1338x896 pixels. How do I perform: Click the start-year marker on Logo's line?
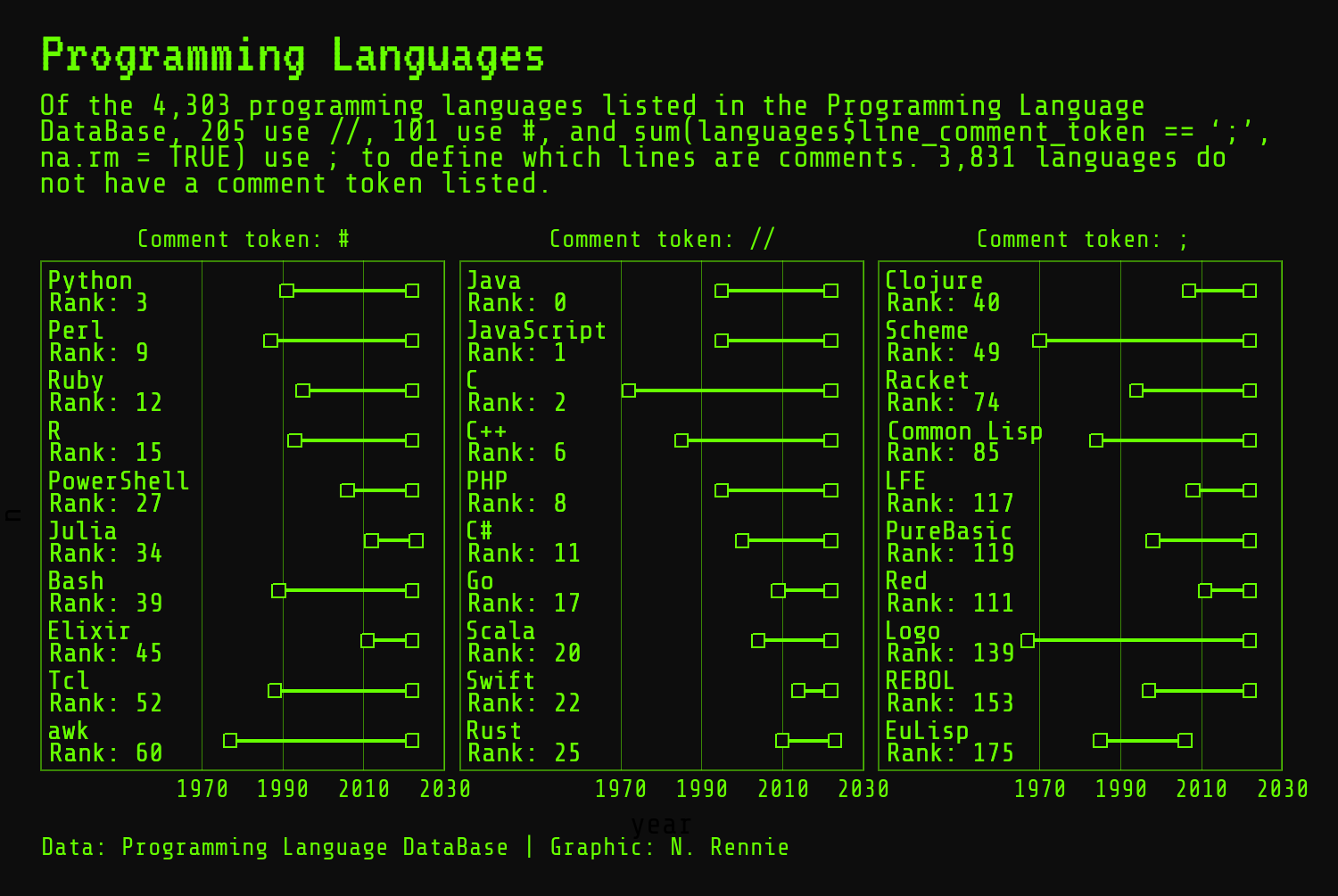[x=1028, y=640]
